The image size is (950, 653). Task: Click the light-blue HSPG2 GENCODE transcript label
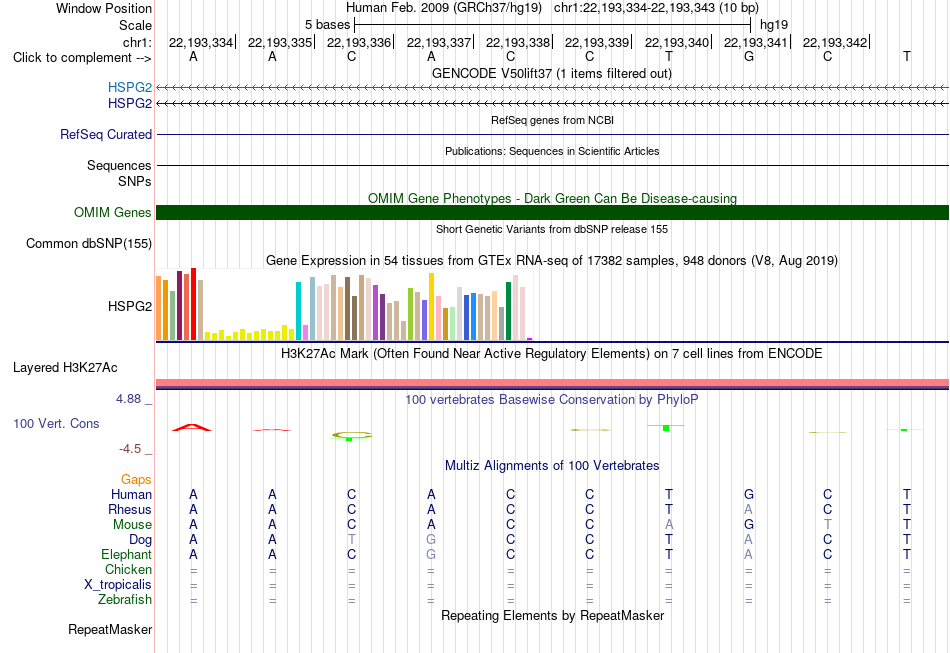point(130,87)
